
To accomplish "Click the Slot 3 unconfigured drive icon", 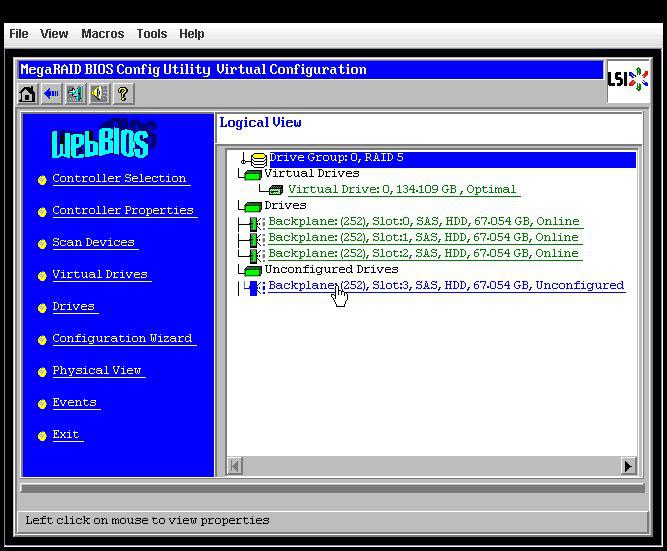I will [254, 287].
